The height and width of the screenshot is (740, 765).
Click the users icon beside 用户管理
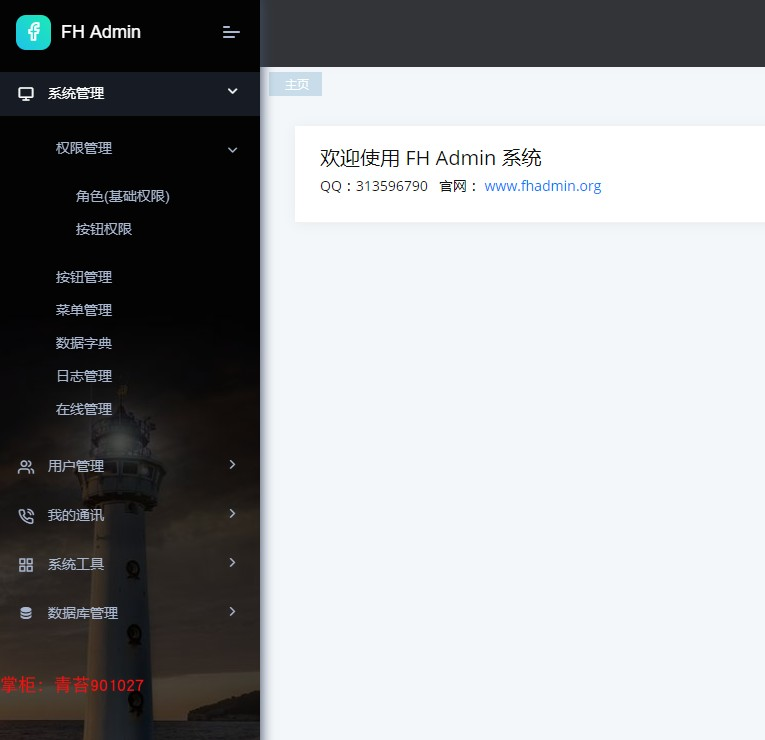pos(26,467)
